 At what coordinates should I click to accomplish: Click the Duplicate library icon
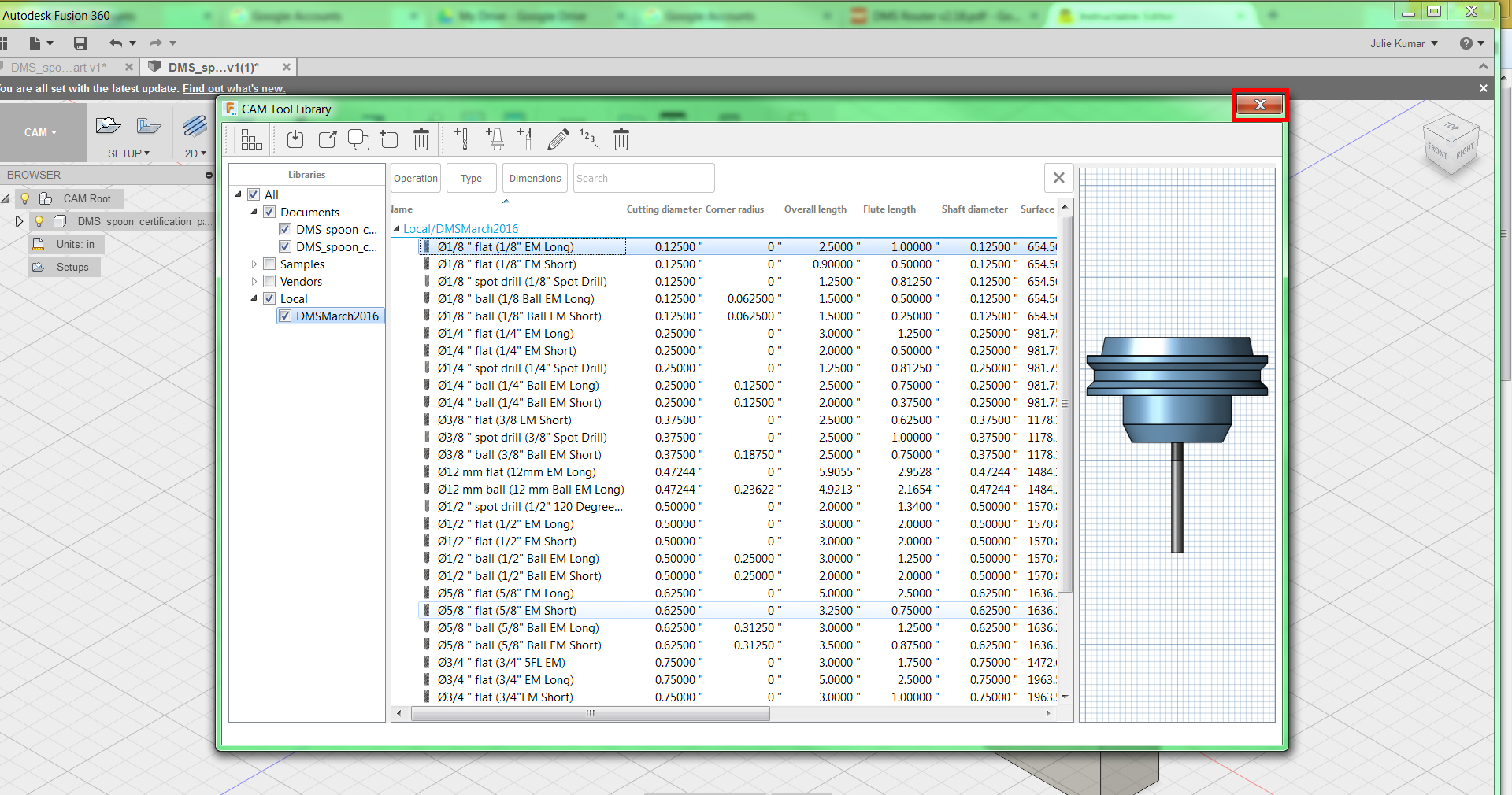pyautogui.click(x=358, y=140)
